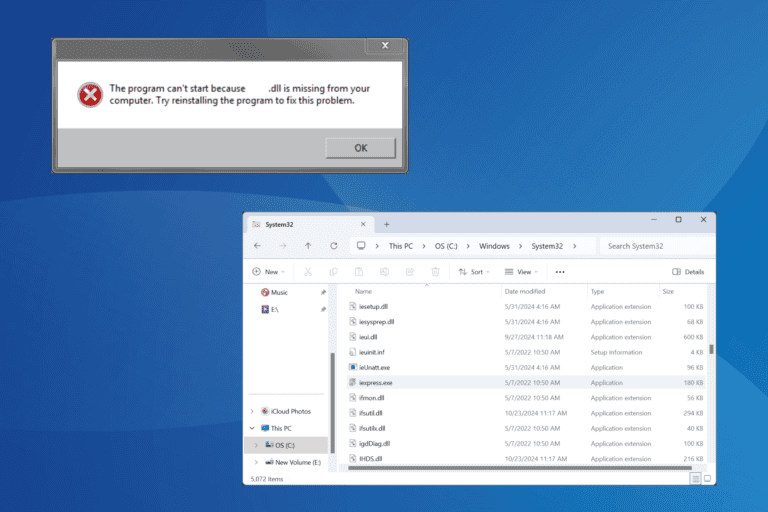This screenshot has width=768, height=512.
Task: Click the iexpress.exe file icon
Action: [x=353, y=382]
